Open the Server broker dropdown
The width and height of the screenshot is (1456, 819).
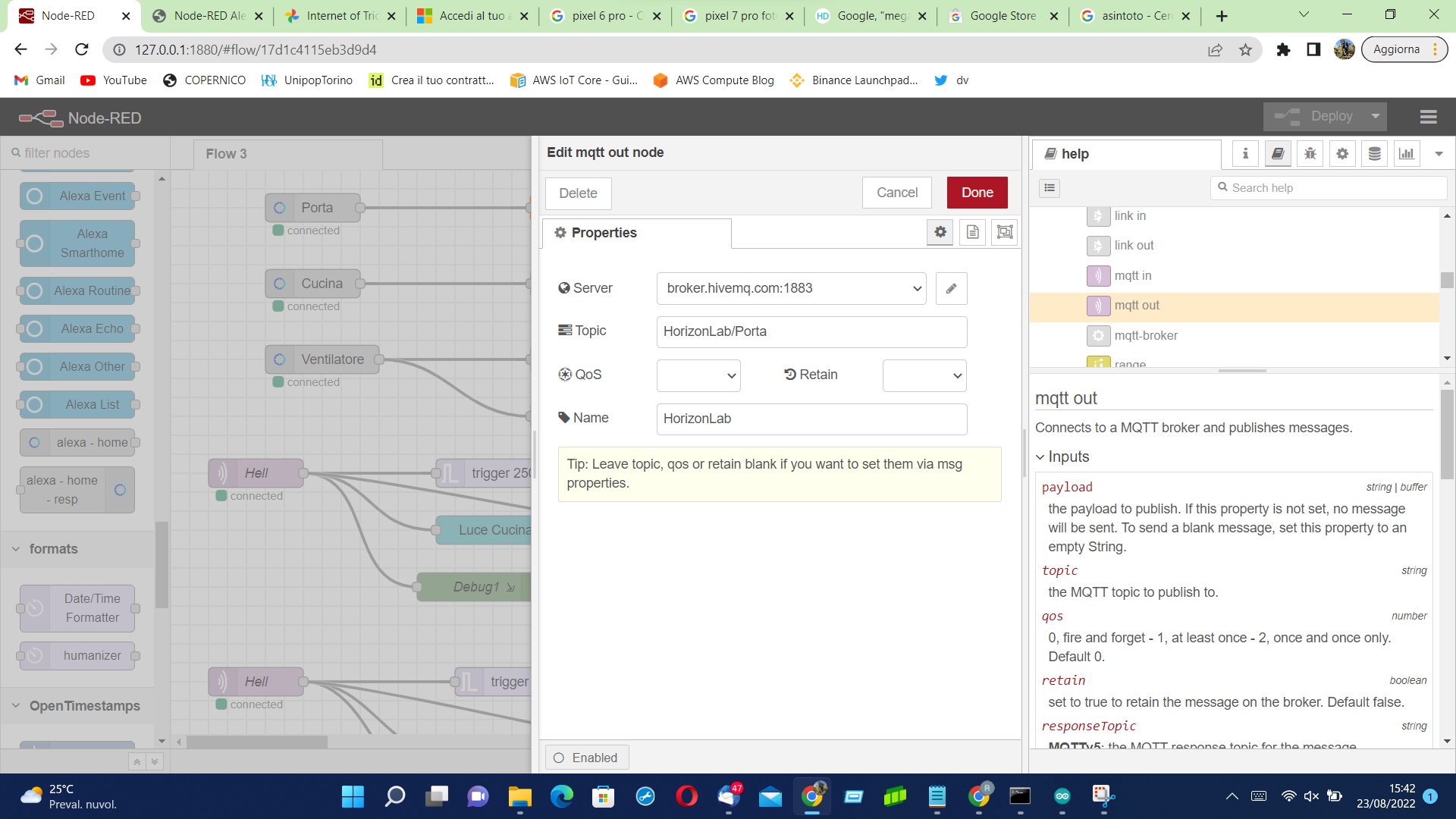pos(791,288)
